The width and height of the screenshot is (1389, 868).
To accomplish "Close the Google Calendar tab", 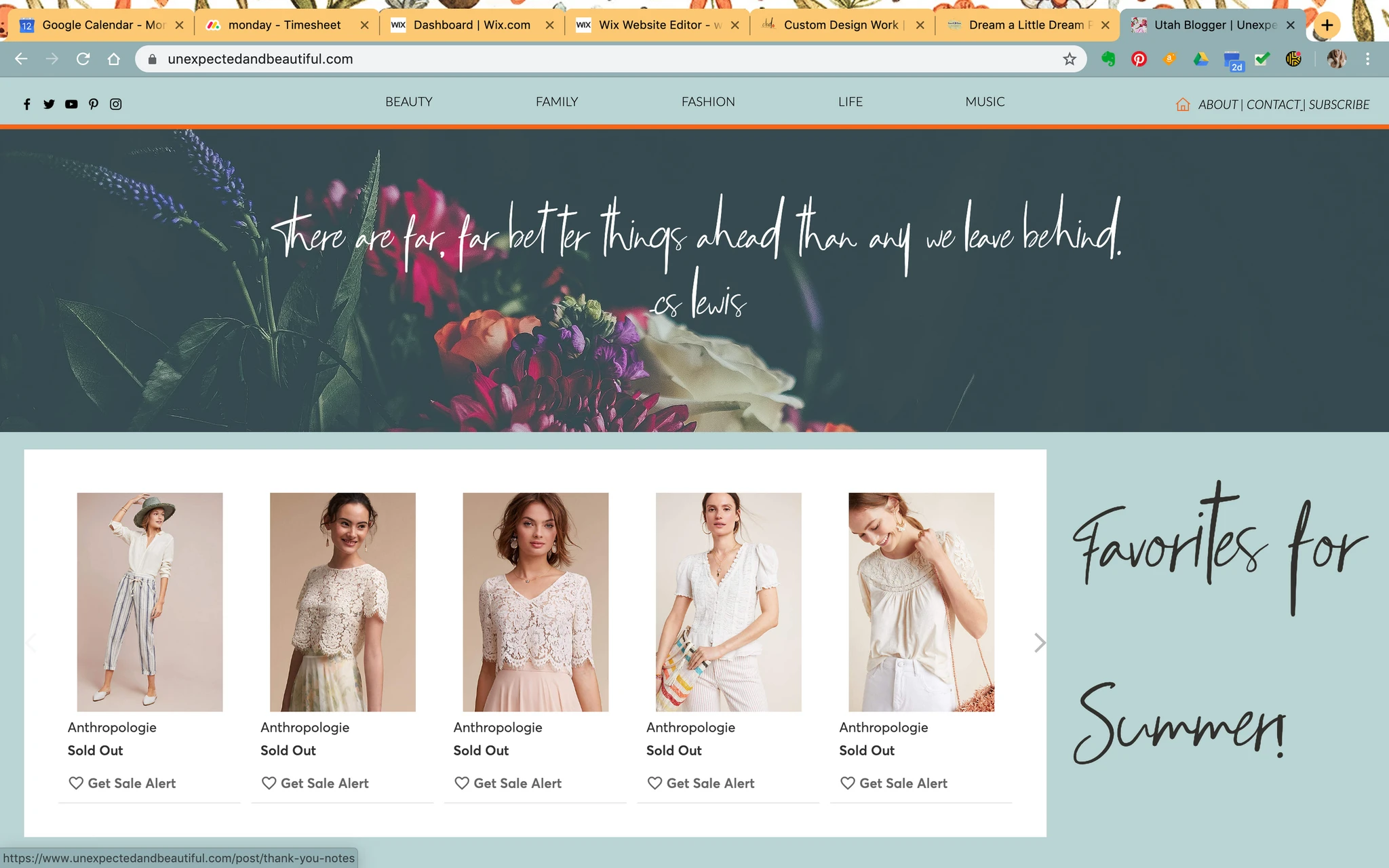I will coord(179,25).
